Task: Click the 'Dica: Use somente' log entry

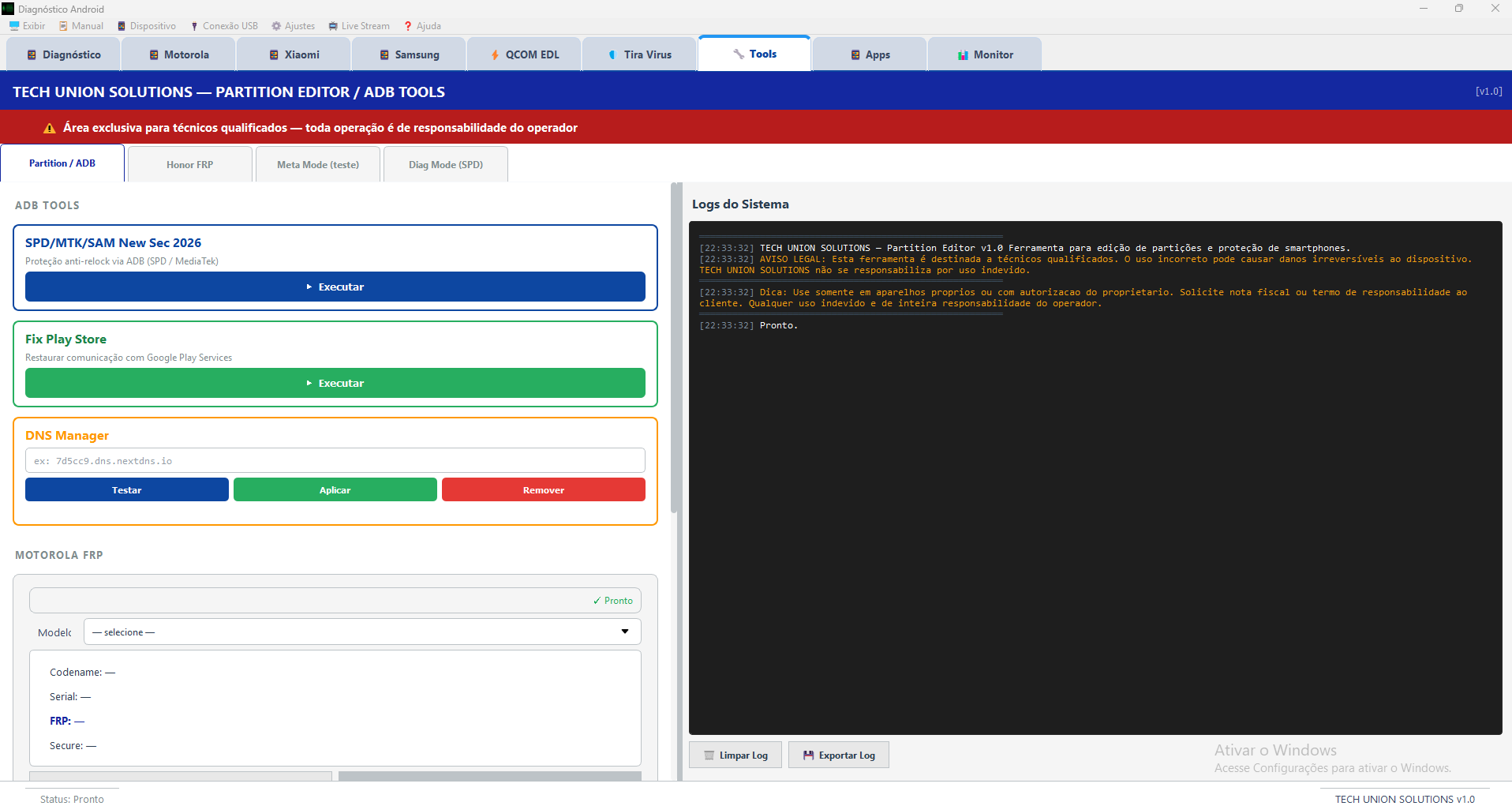Action: pos(1083,298)
